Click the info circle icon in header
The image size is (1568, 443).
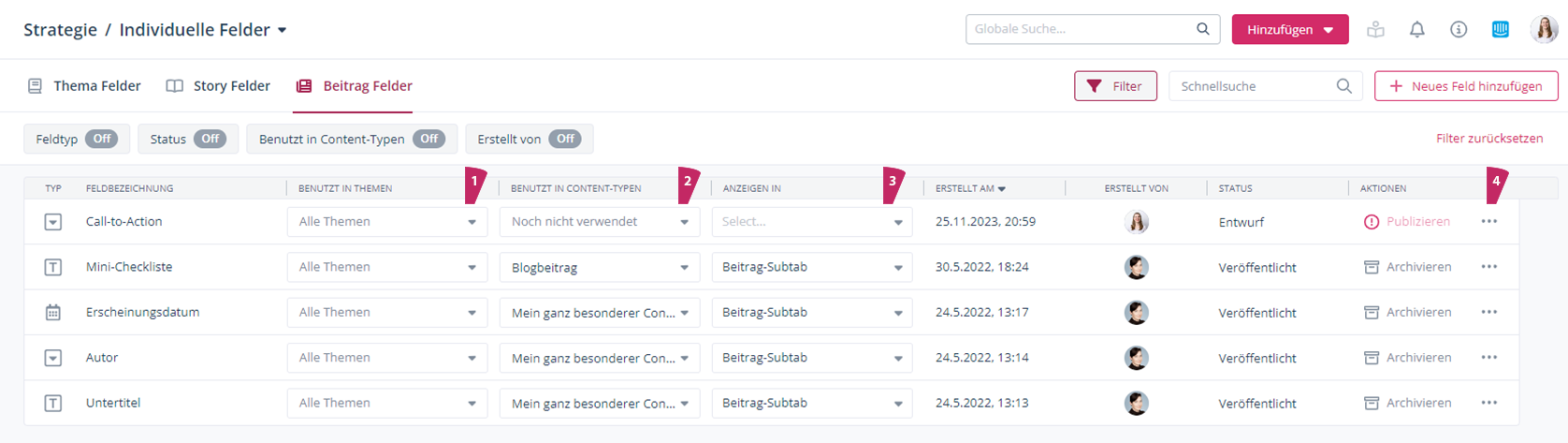1458,30
